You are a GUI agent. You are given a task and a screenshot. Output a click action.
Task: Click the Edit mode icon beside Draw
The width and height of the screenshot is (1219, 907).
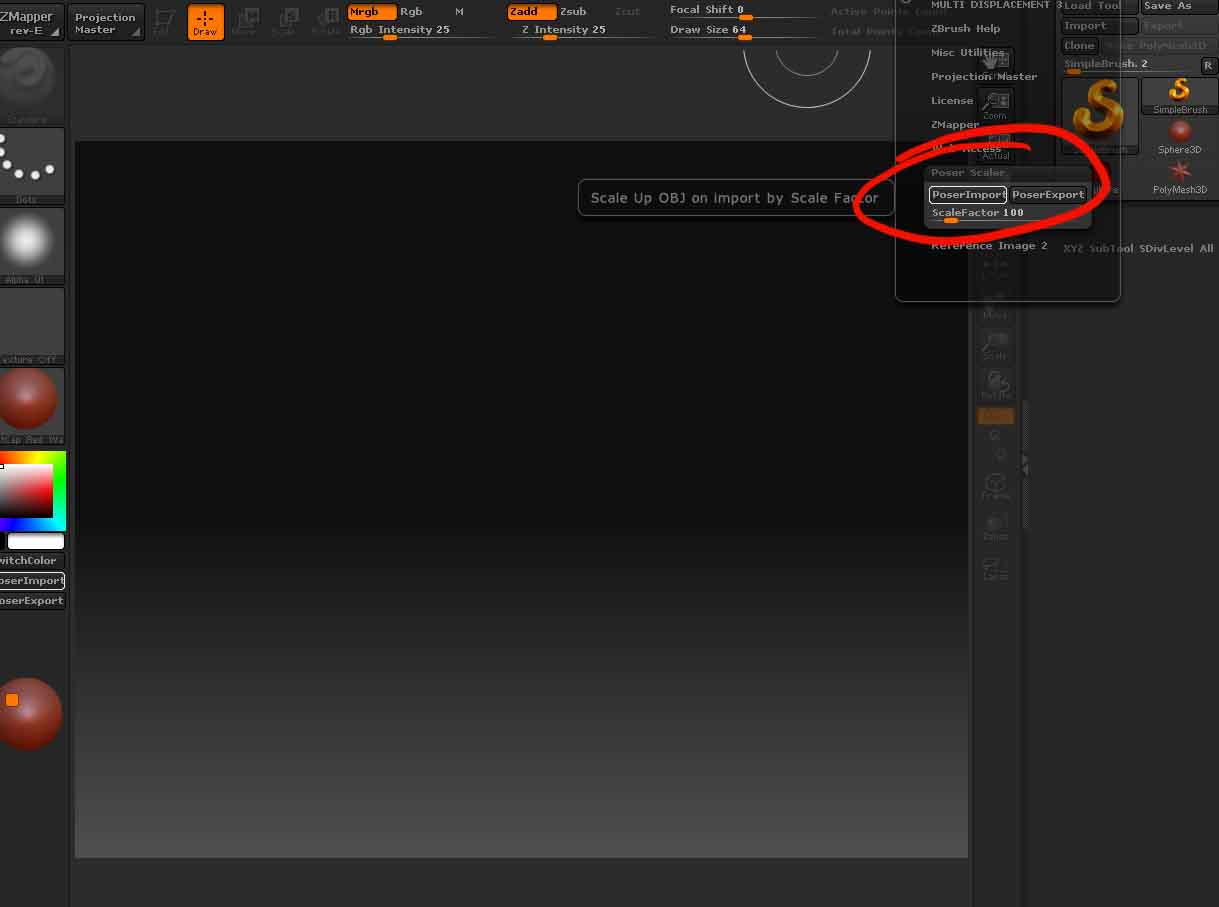(164, 21)
